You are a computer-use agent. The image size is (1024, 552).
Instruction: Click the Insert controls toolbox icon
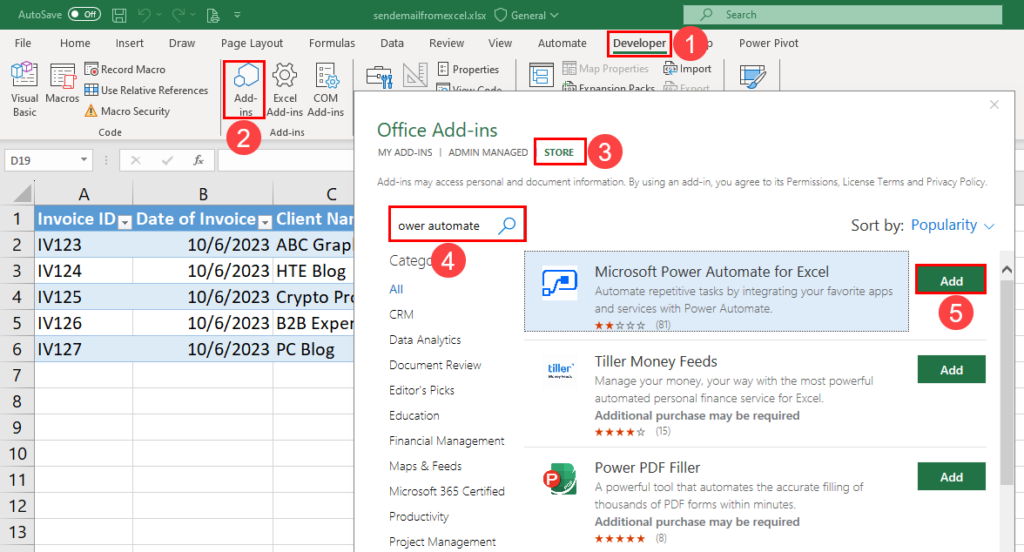click(379, 76)
